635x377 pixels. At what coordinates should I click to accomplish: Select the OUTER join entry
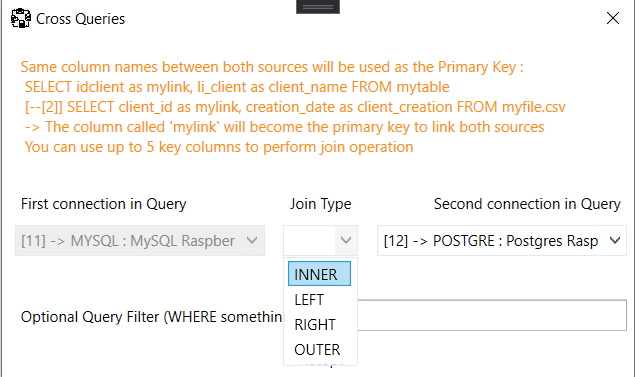[x=319, y=349]
